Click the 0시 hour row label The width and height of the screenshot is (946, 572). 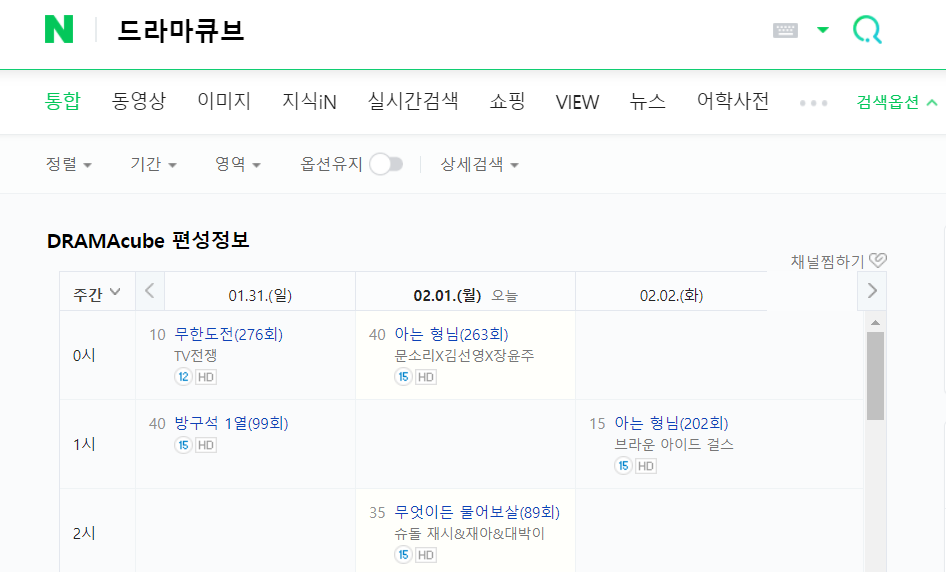pyautogui.click(x=84, y=355)
